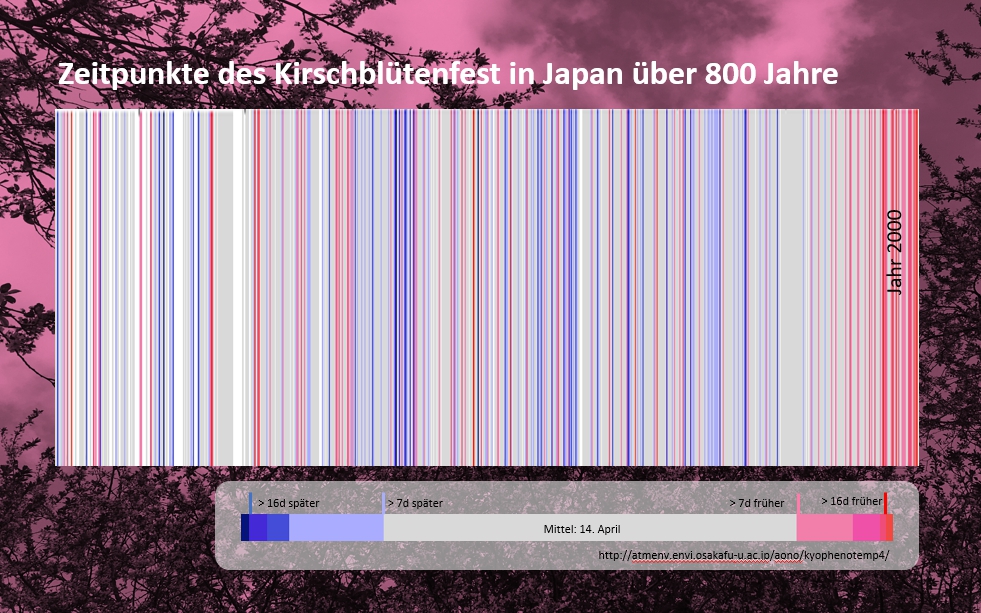The image size is (981, 613).
Task: Click the red tick marking 16d früher
Action: [x=885, y=503]
